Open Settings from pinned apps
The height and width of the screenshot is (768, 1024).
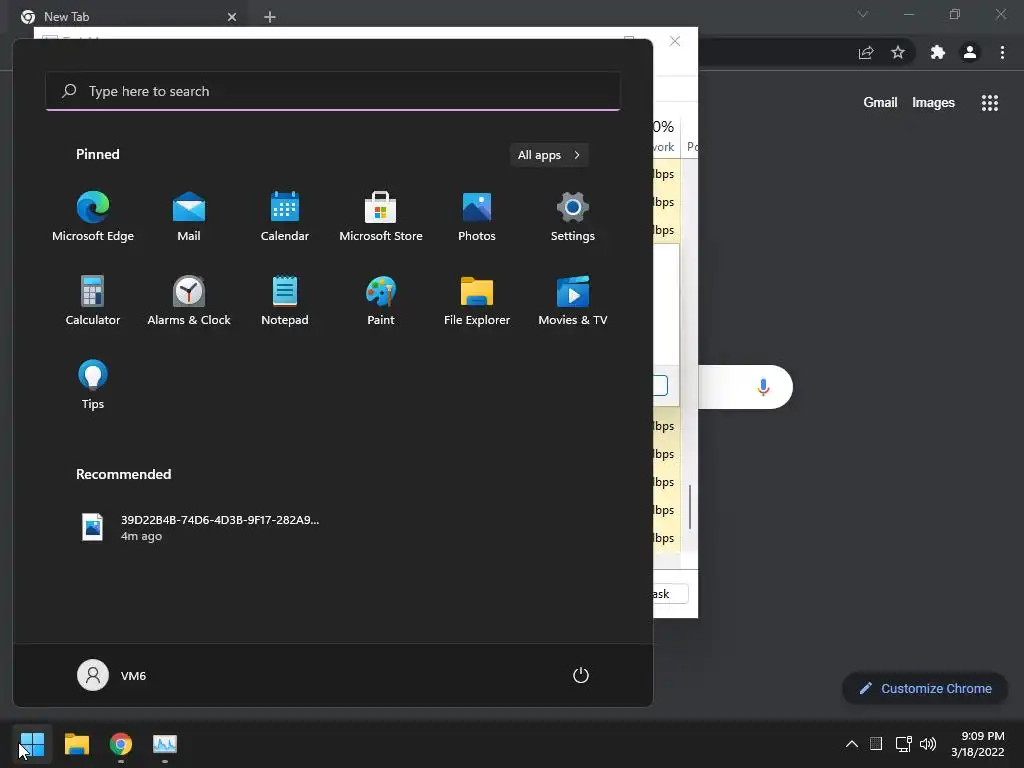tap(573, 217)
